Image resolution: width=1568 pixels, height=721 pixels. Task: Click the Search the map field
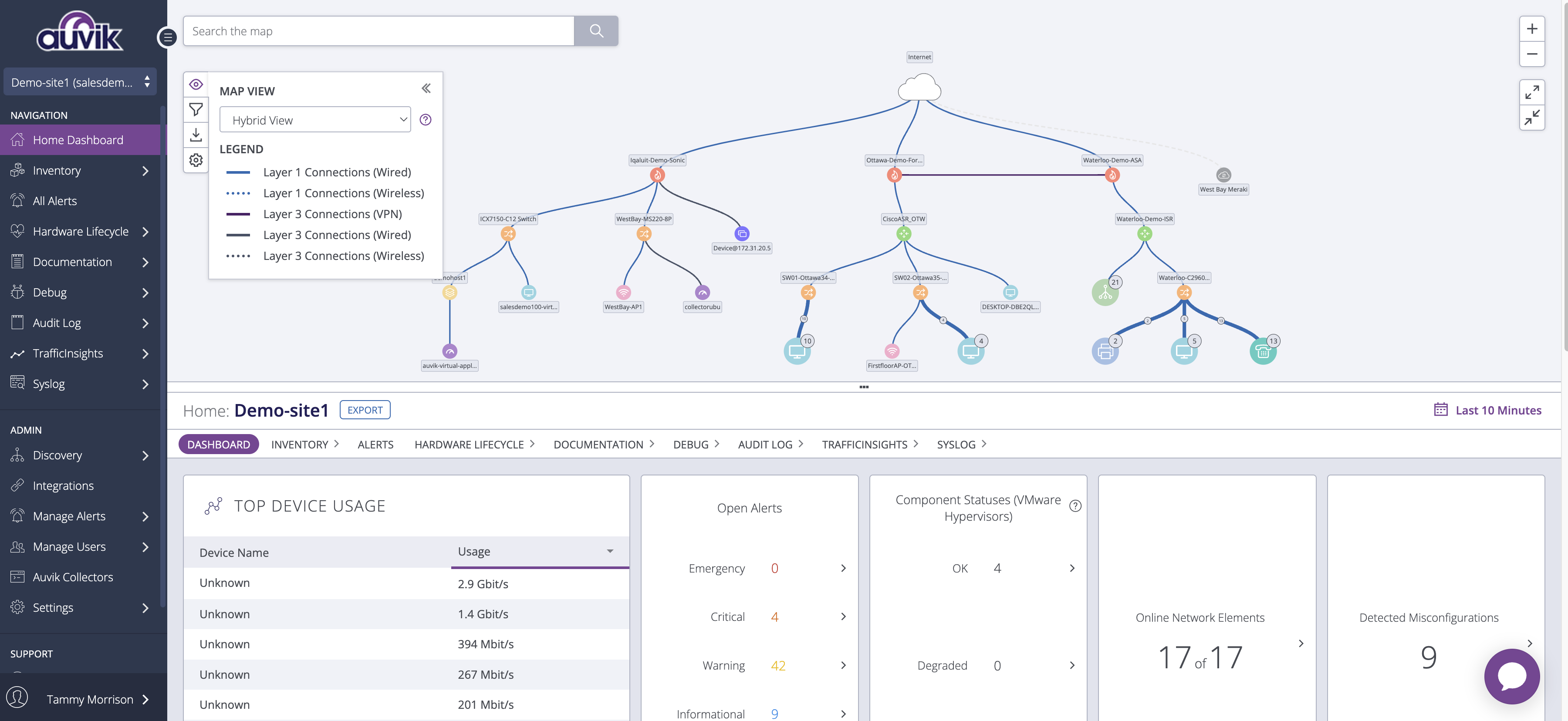click(378, 31)
